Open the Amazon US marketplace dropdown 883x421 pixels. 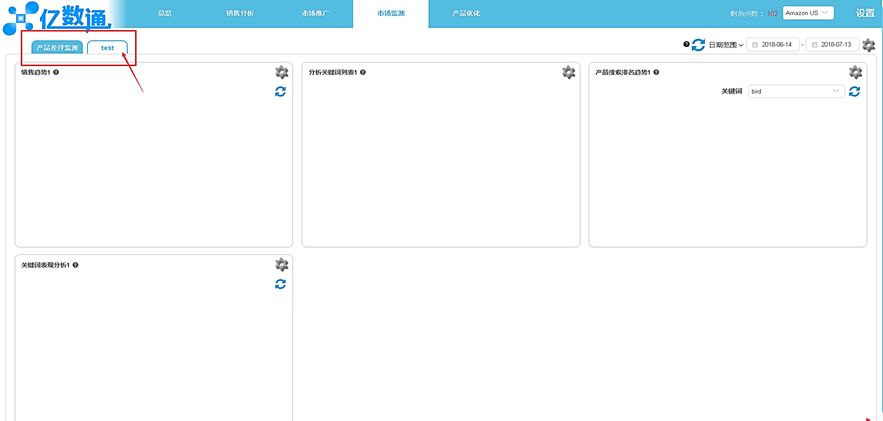[808, 13]
